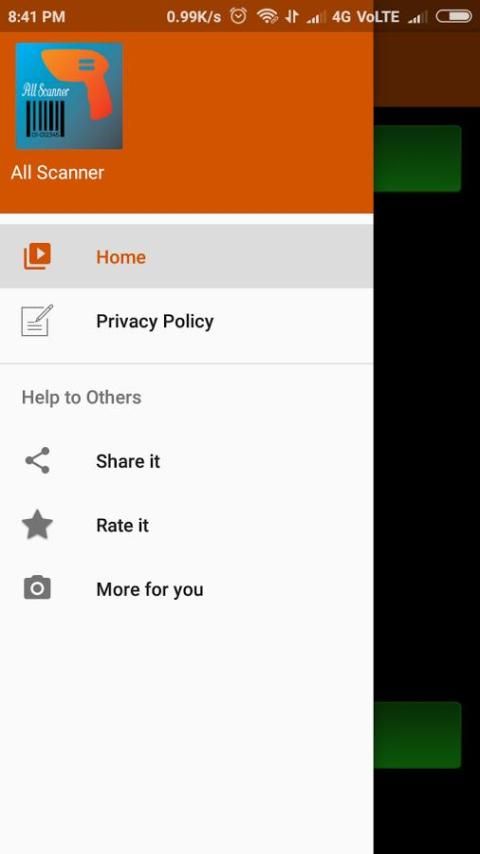Tap the alarm clock status icon
480x854 pixels.
pos(238,16)
